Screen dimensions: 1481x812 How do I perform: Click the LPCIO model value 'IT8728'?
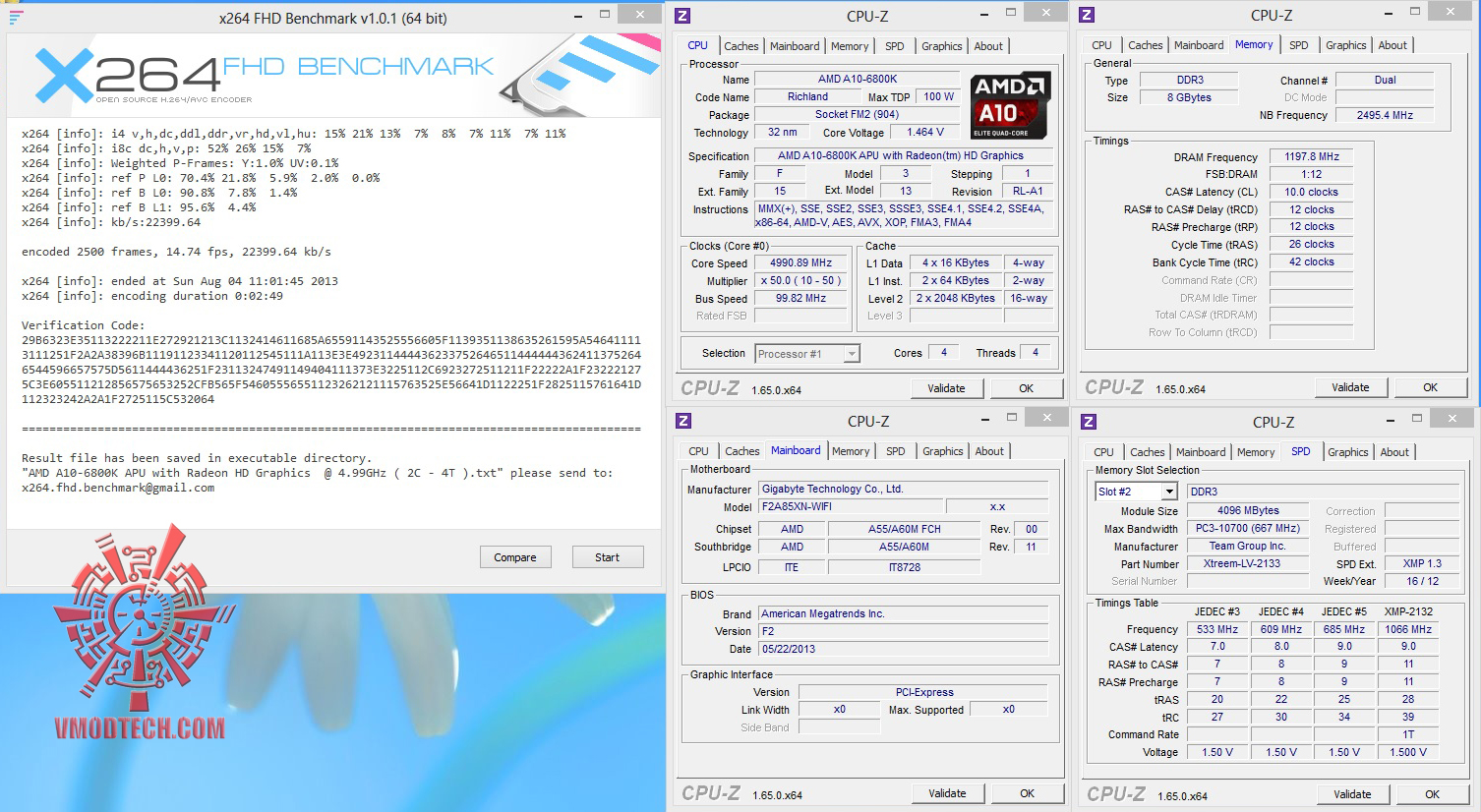point(904,567)
